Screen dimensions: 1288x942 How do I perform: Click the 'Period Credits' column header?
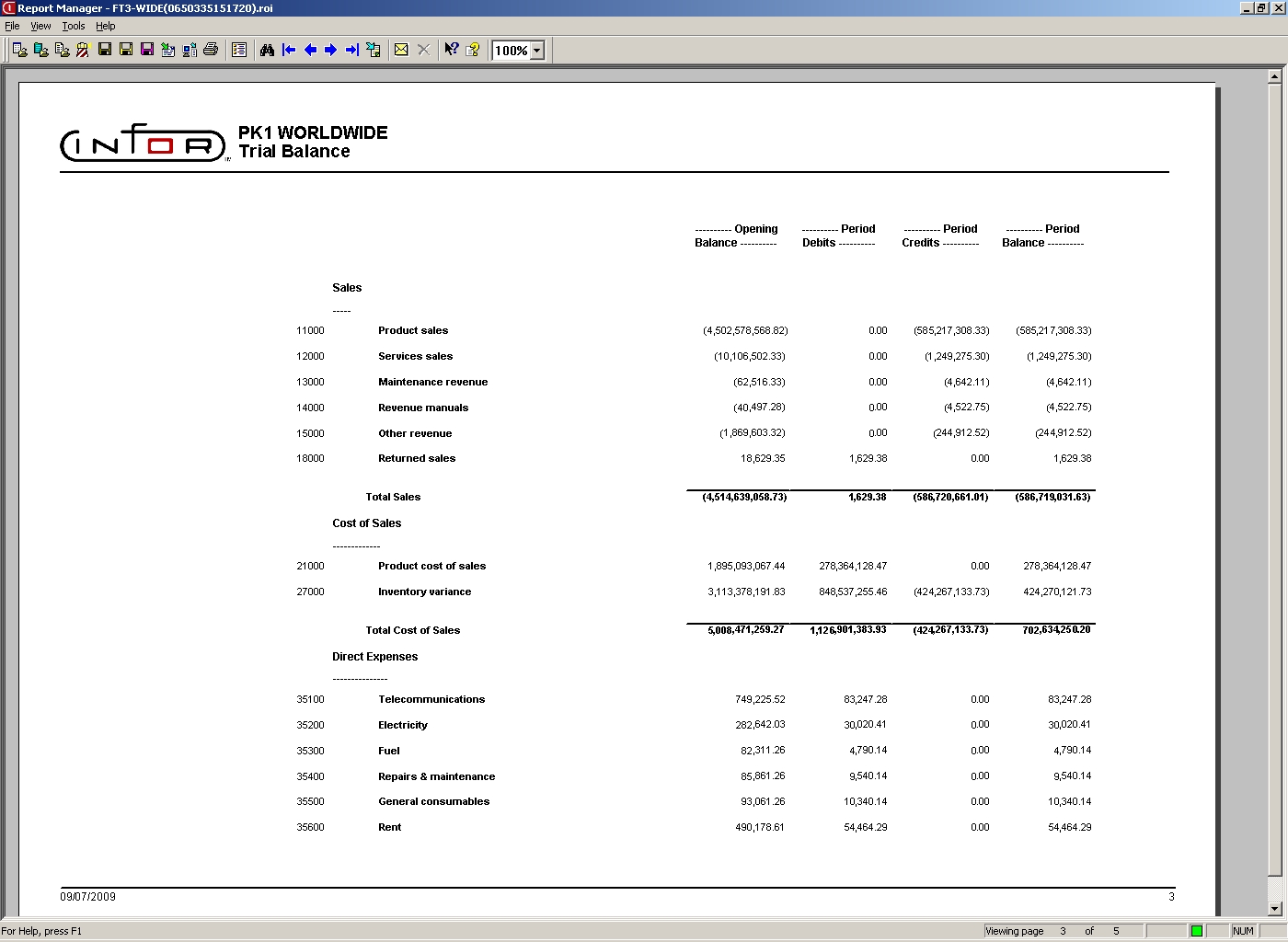(x=940, y=235)
